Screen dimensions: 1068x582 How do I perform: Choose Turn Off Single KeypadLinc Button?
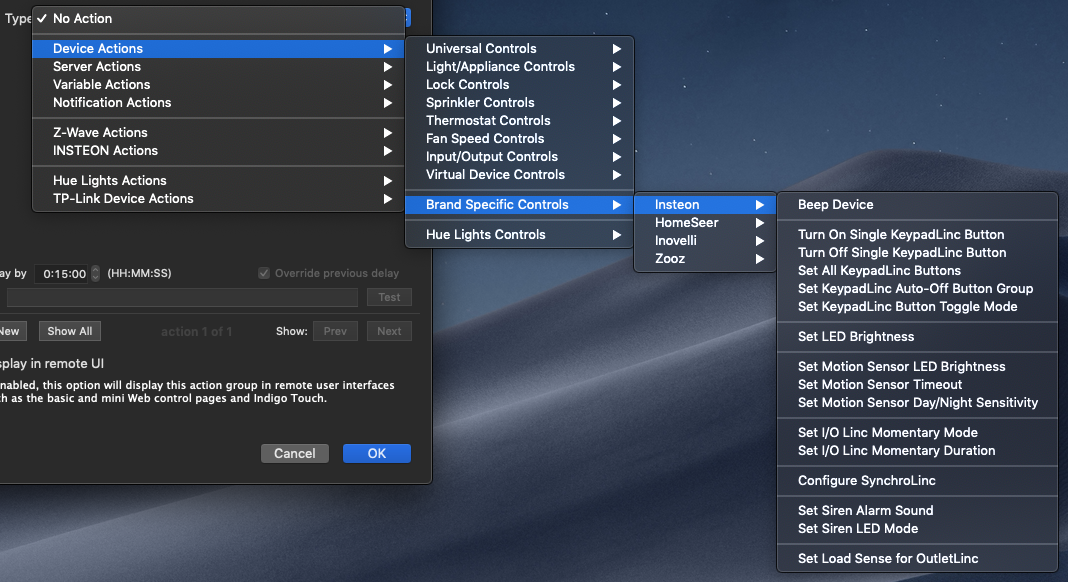(x=917, y=253)
